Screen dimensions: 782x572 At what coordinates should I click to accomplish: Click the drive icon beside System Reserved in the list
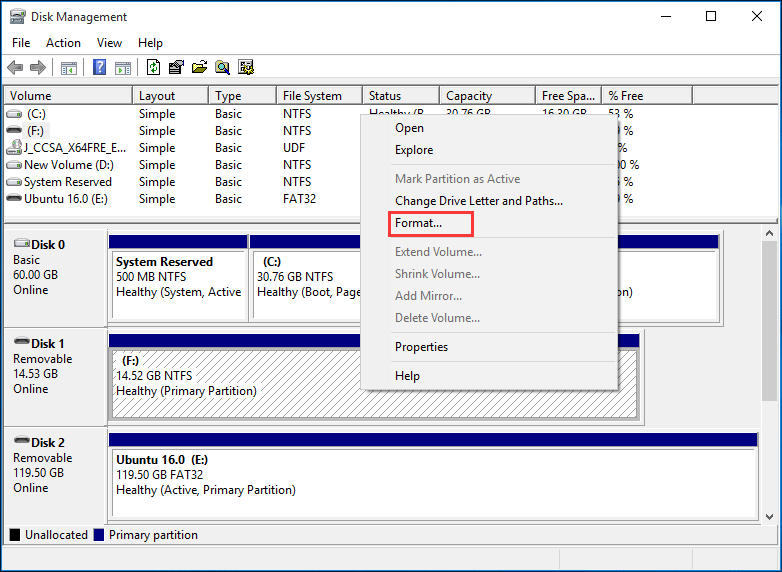click(x=14, y=182)
